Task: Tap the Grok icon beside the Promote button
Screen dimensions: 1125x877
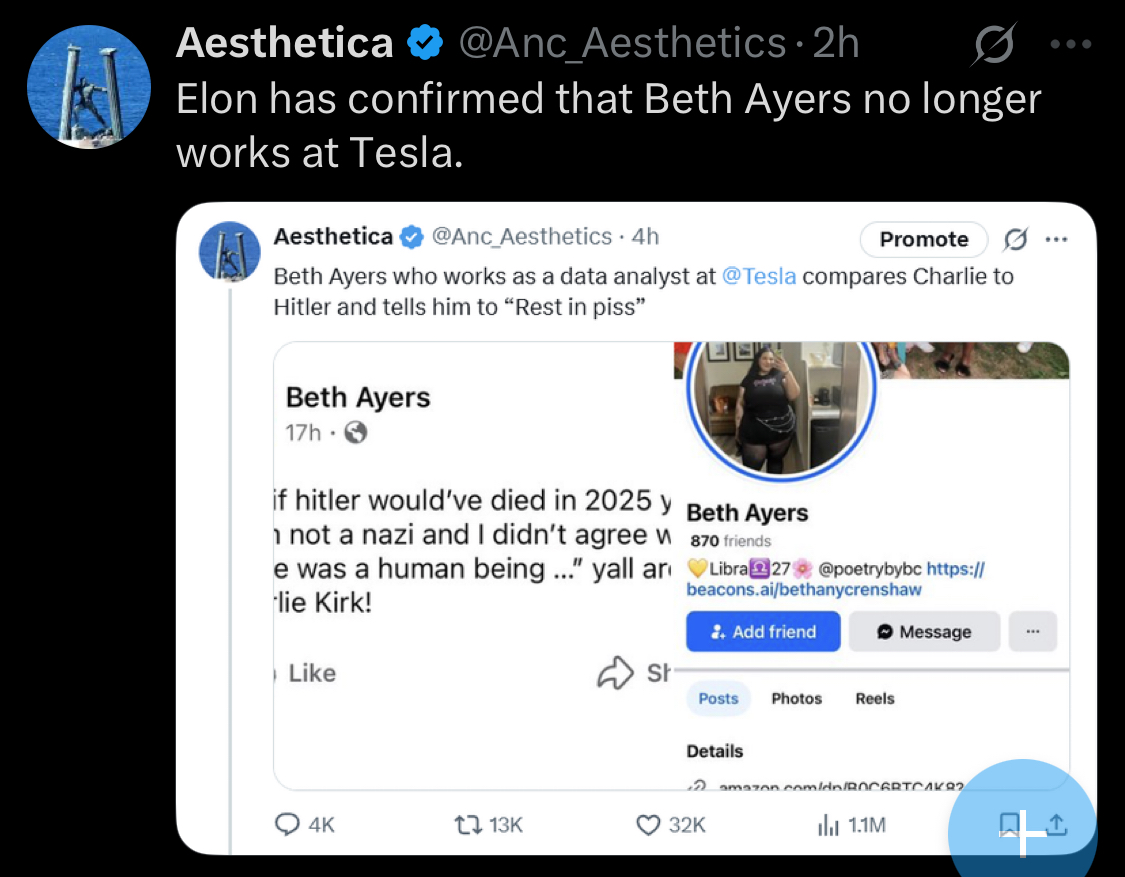Action: [x=1015, y=239]
